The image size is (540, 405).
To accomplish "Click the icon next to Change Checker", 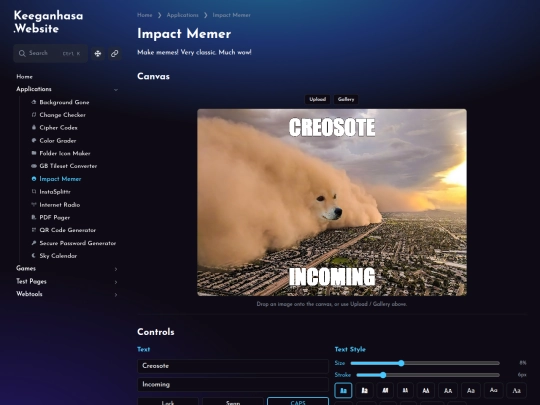I will 34,115.
